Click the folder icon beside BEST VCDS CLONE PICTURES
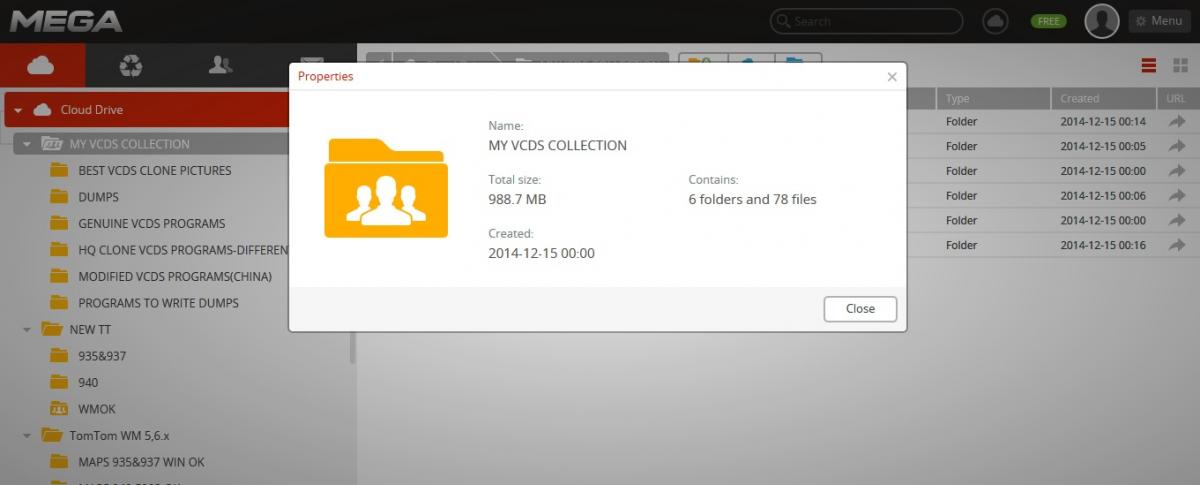 (x=59, y=170)
